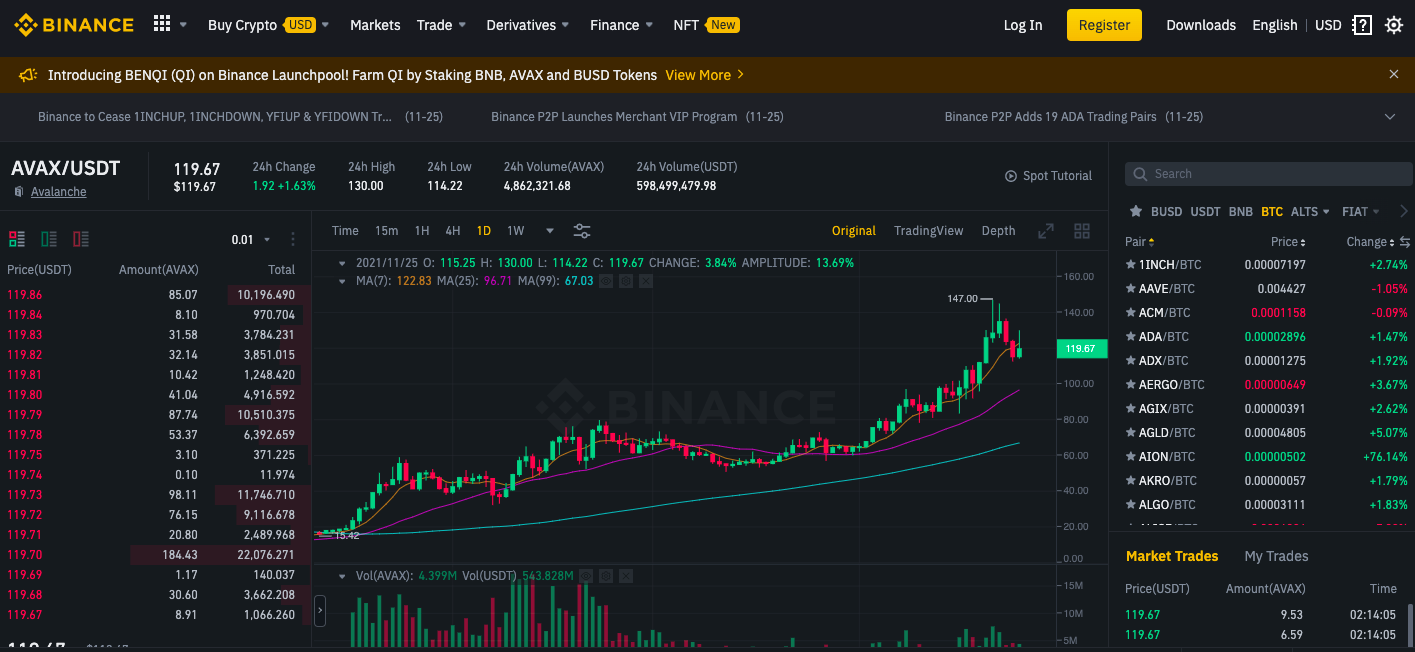
Task: Toggle Vol indicator visibility eye
Action: point(586,576)
